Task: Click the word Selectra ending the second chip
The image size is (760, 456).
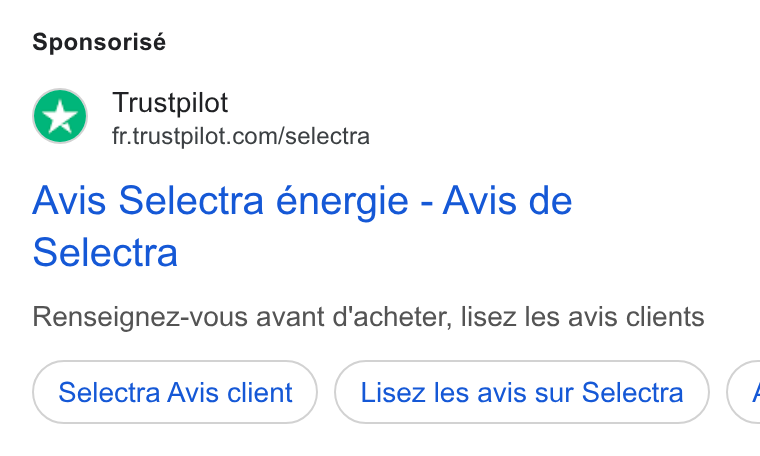Action: [633, 393]
